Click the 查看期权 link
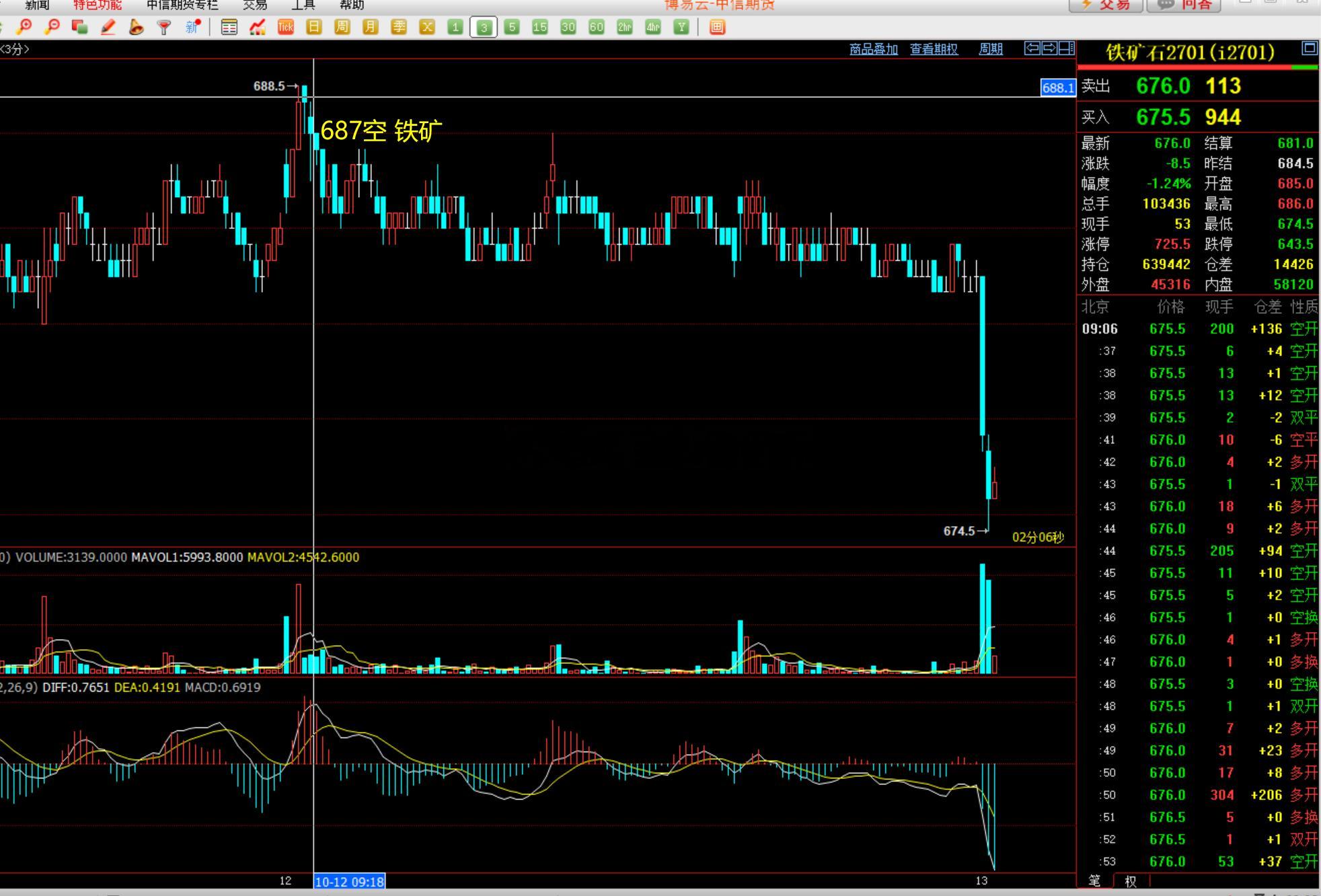The width and height of the screenshot is (1321, 896). click(x=934, y=49)
